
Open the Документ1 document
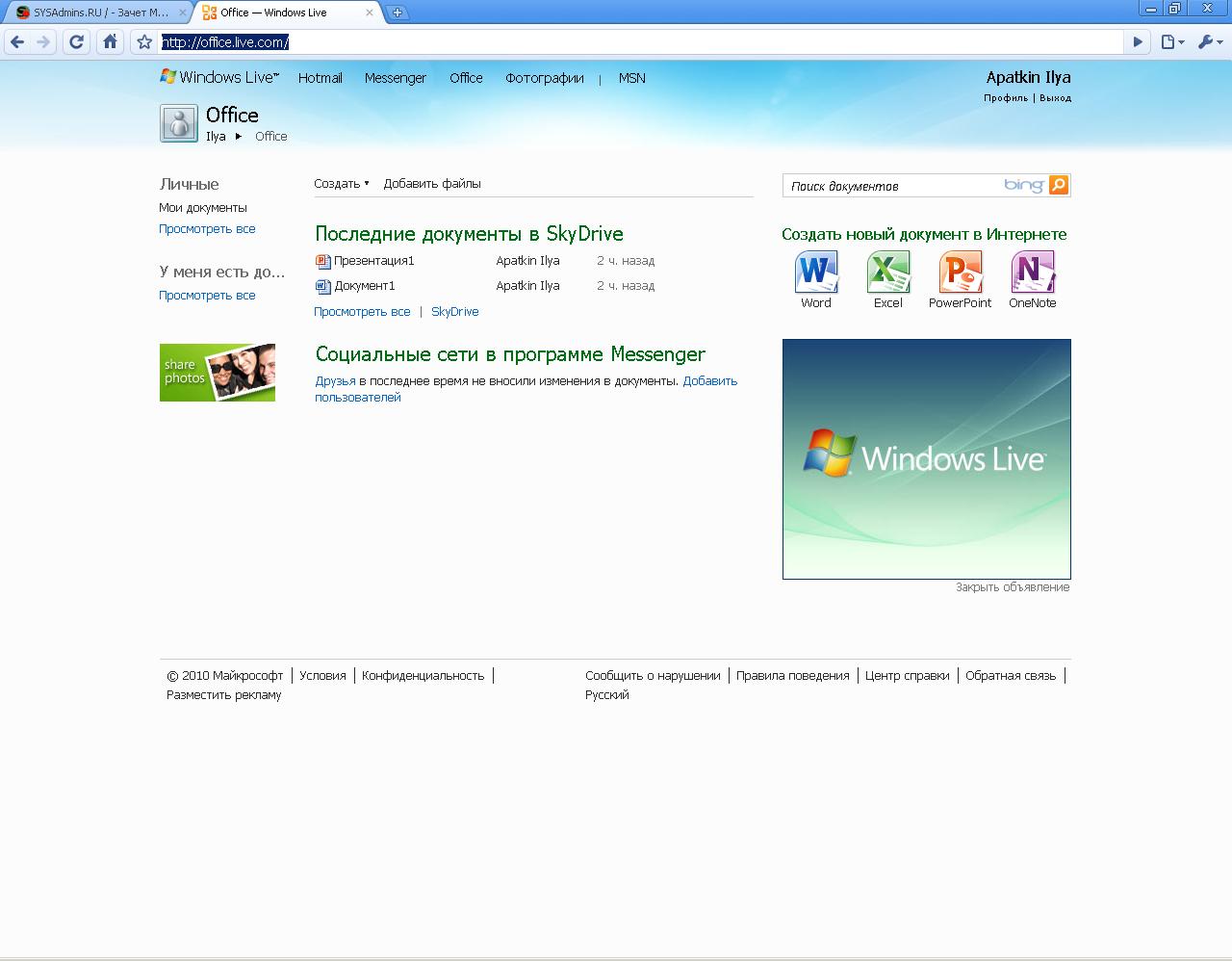(x=365, y=286)
